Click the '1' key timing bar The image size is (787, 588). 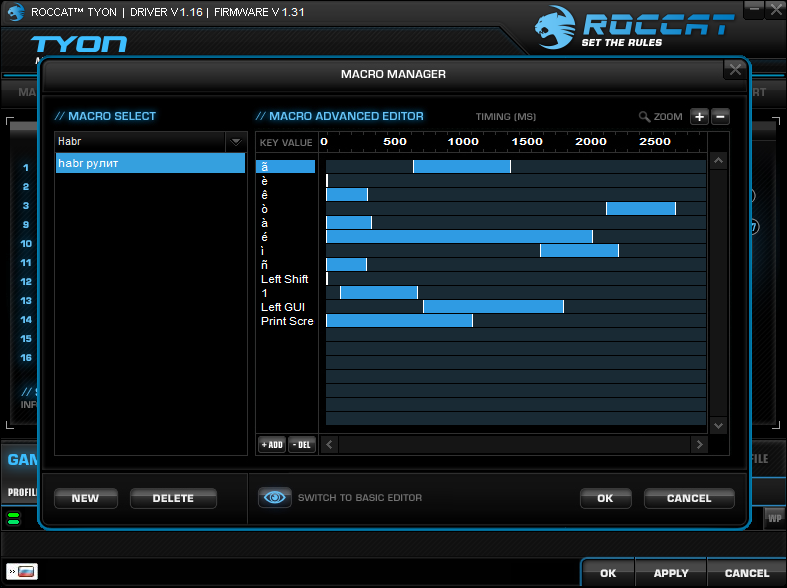click(379, 293)
